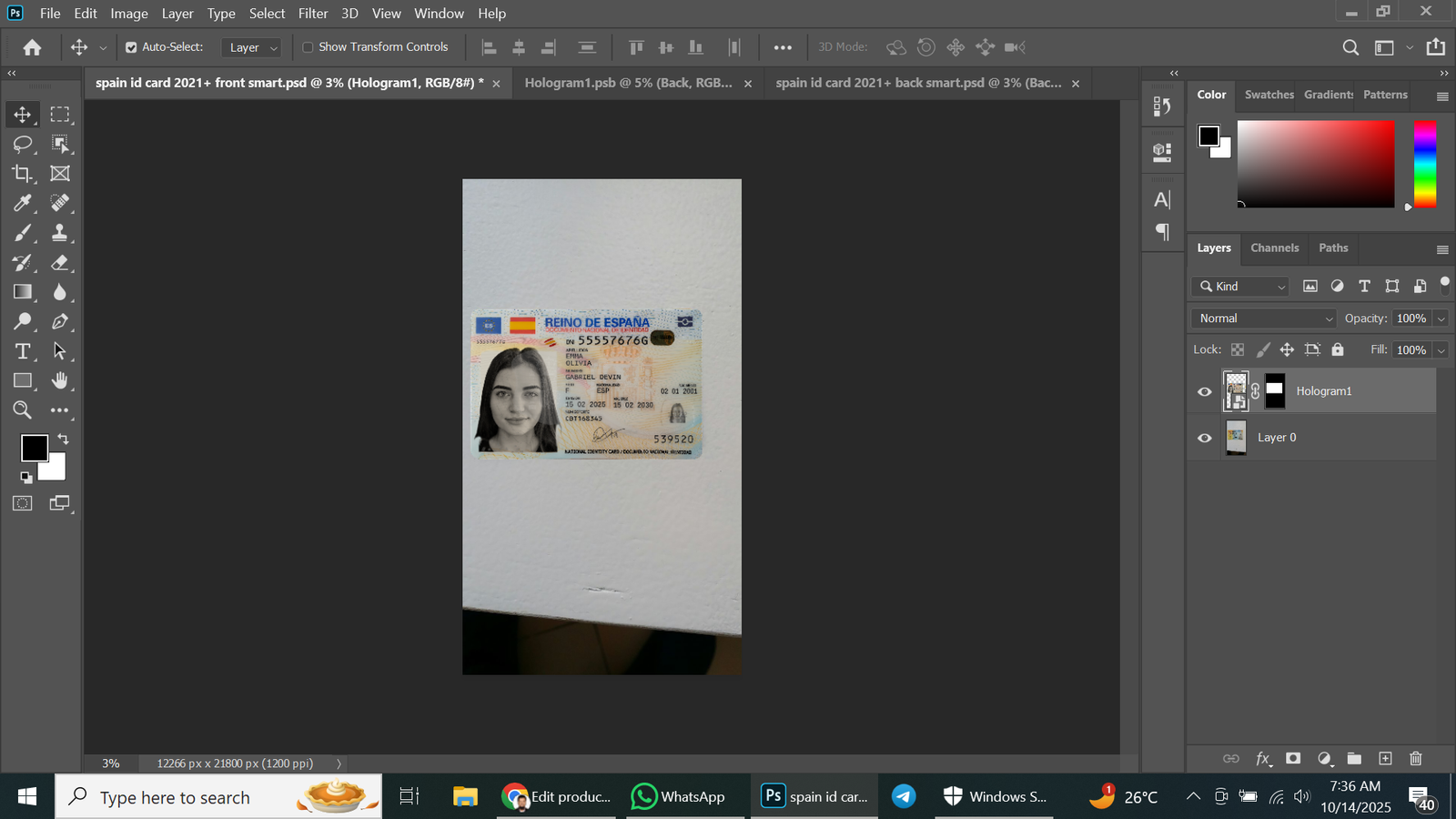Click the Hand tool
The height and width of the screenshot is (819, 1456).
[60, 380]
